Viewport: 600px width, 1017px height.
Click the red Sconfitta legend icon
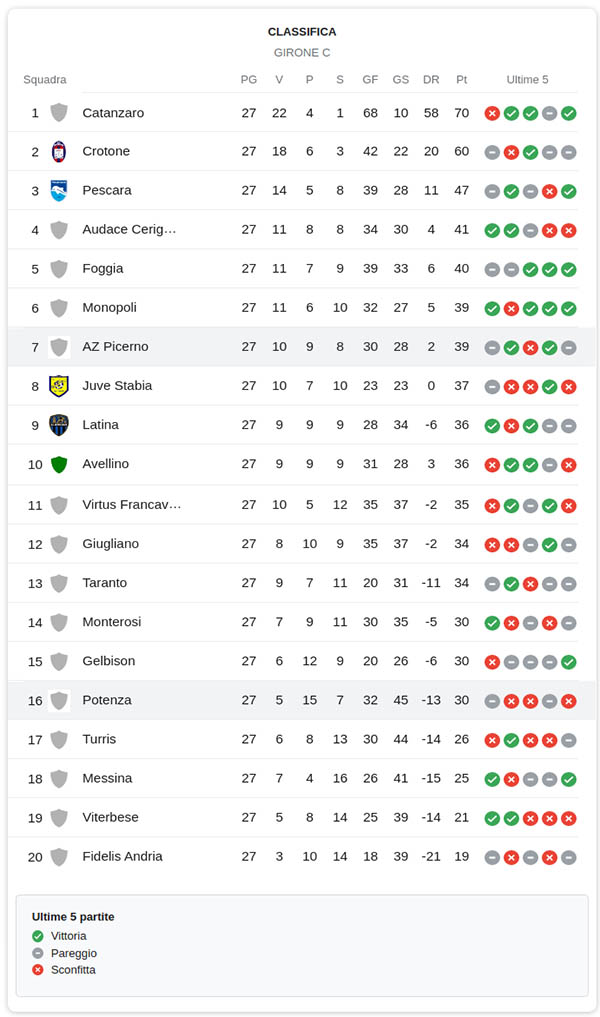38,970
